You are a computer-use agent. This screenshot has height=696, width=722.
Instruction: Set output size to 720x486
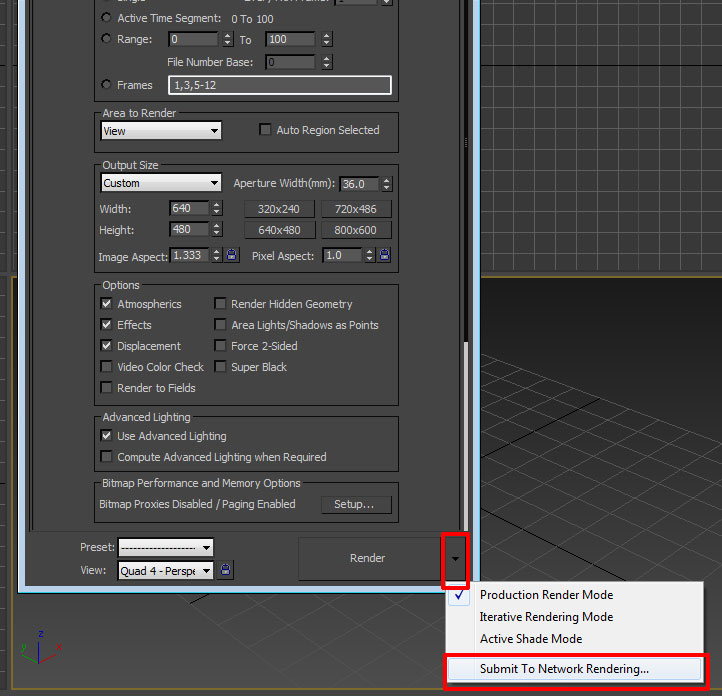(356, 209)
